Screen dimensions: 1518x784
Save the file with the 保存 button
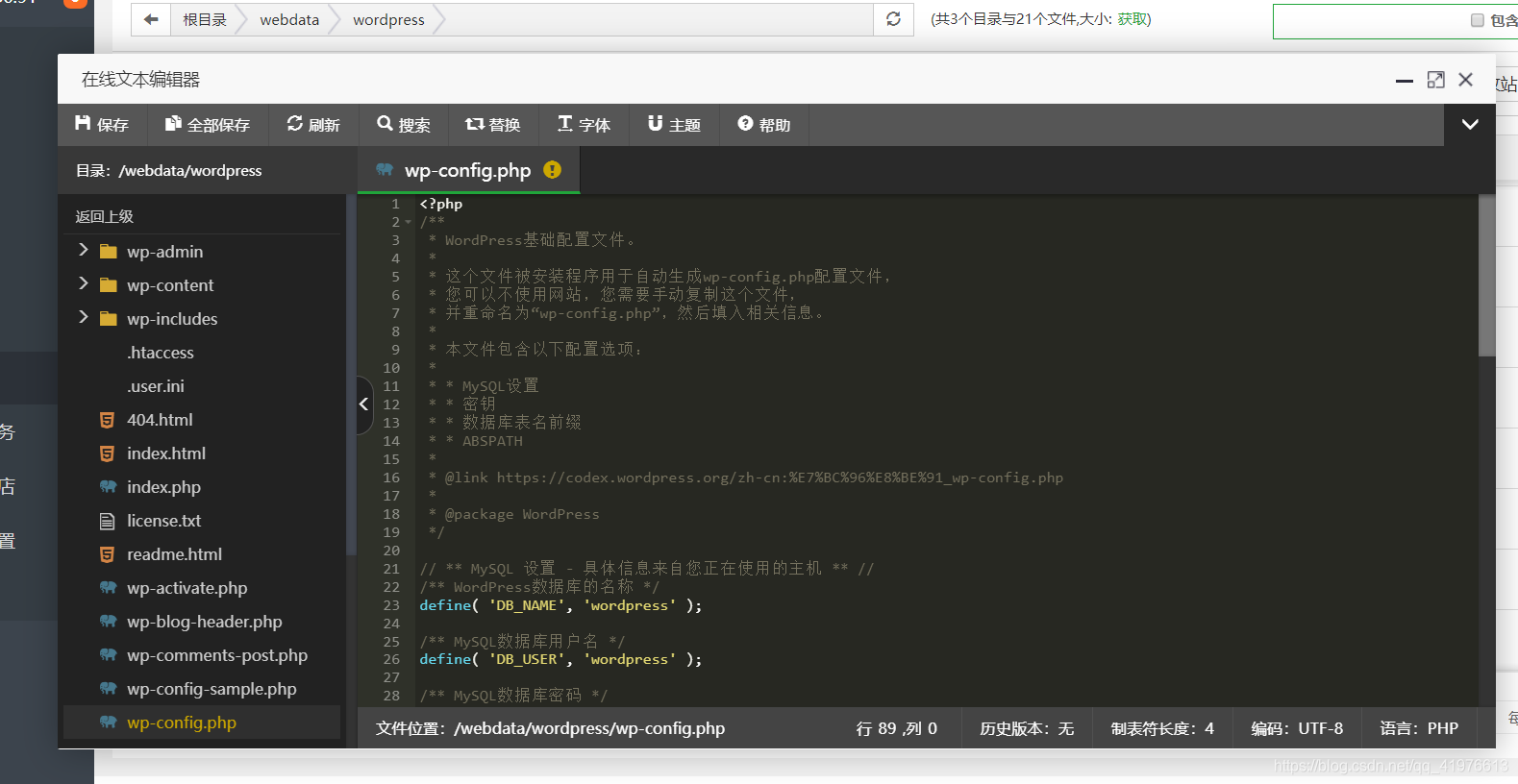tap(102, 125)
